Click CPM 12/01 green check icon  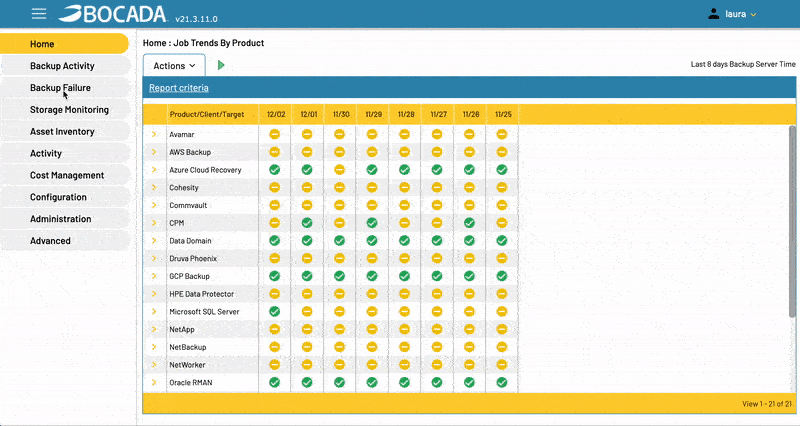tap(307, 223)
